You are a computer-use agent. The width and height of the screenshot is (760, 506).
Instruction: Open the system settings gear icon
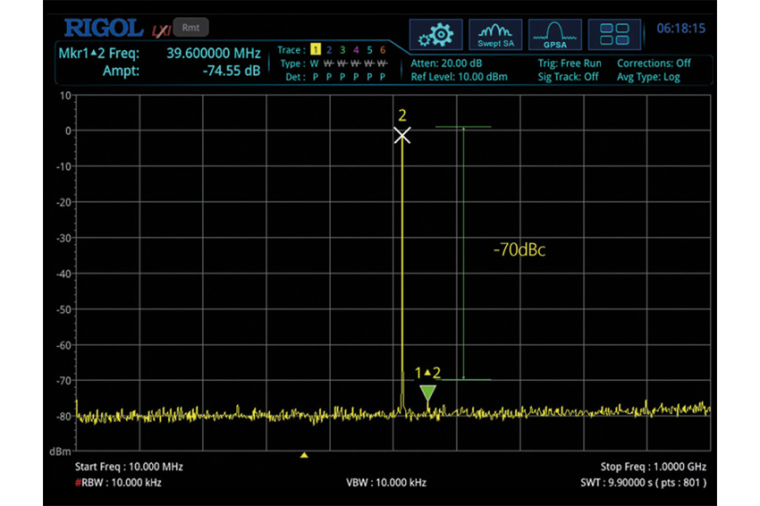[x=435, y=34]
